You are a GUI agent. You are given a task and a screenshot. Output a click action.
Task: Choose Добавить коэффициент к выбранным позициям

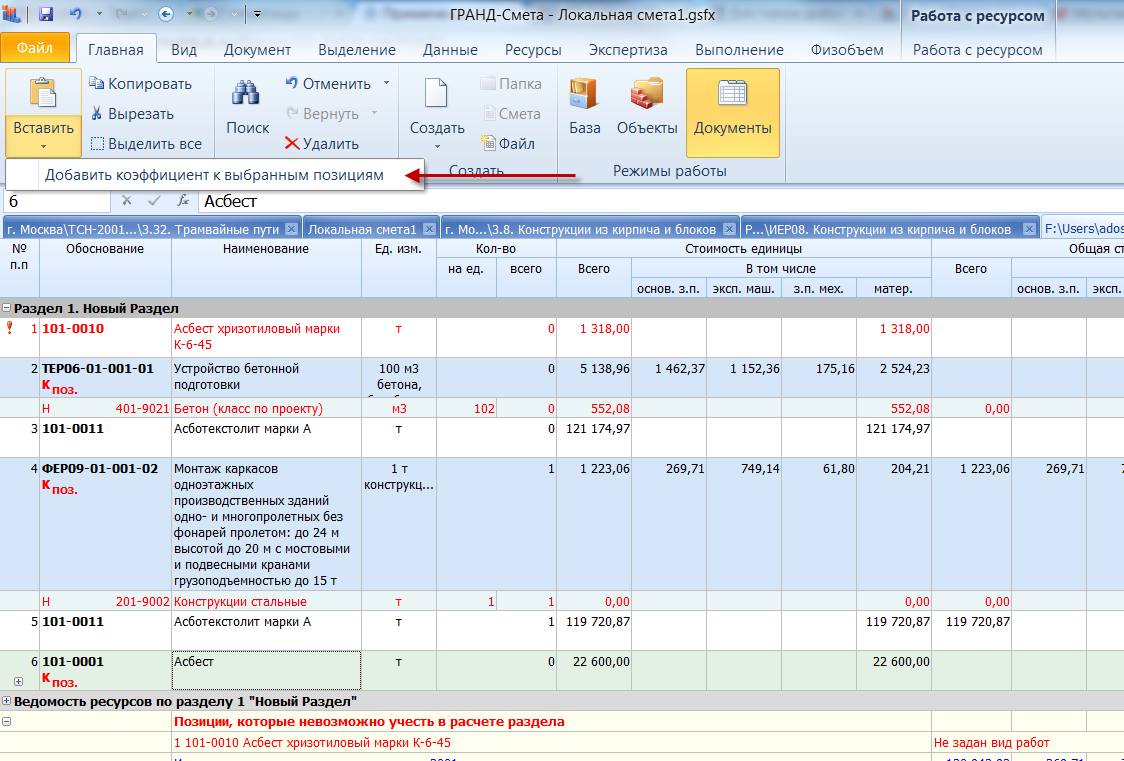point(214,176)
